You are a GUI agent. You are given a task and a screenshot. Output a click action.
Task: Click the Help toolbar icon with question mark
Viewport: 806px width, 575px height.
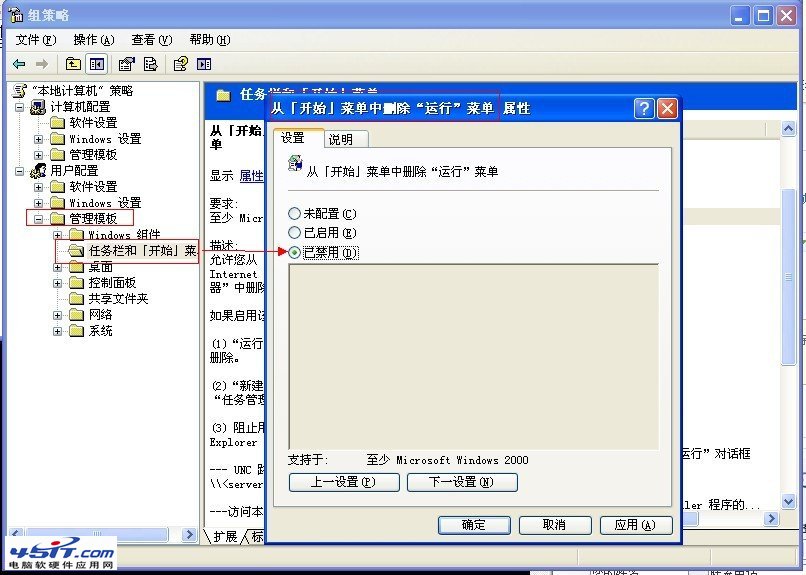[180, 64]
